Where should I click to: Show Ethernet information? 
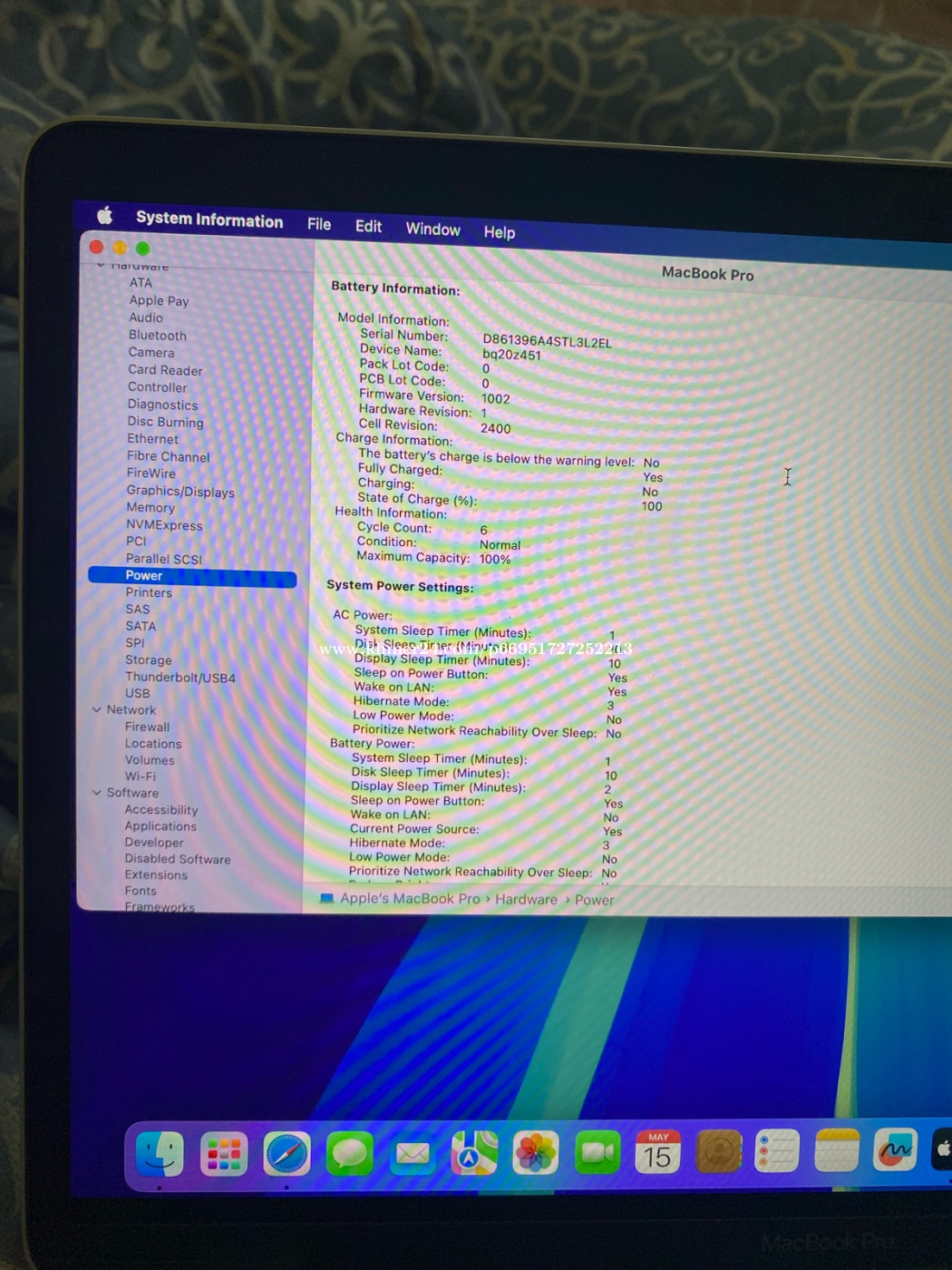[152, 439]
